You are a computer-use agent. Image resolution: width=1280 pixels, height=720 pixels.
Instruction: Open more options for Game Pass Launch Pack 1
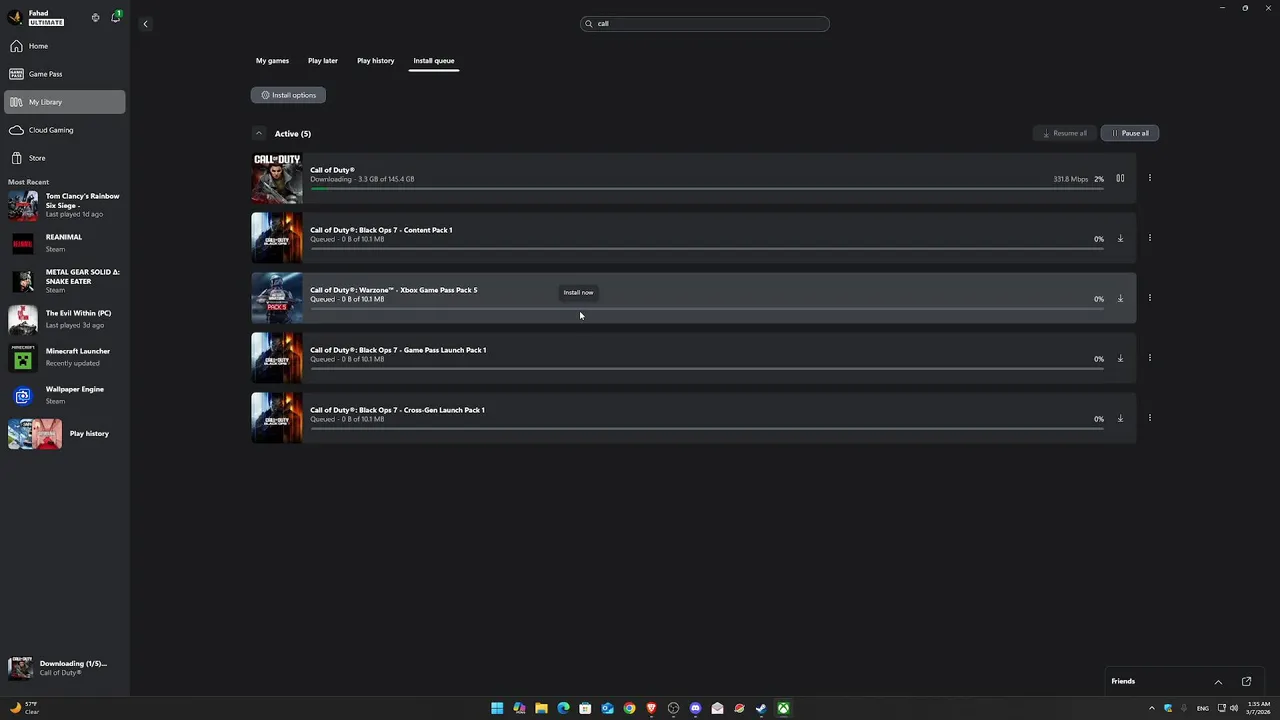point(1150,358)
